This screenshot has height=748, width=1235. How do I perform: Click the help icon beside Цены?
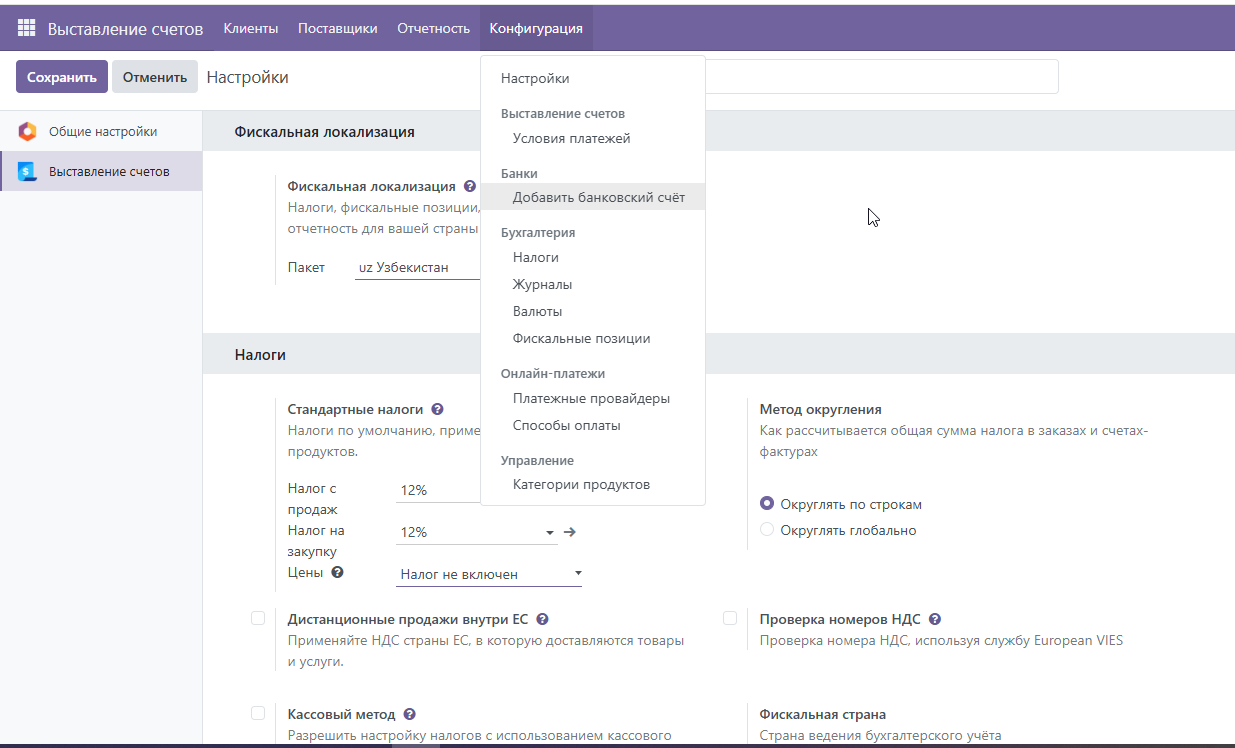tap(337, 573)
